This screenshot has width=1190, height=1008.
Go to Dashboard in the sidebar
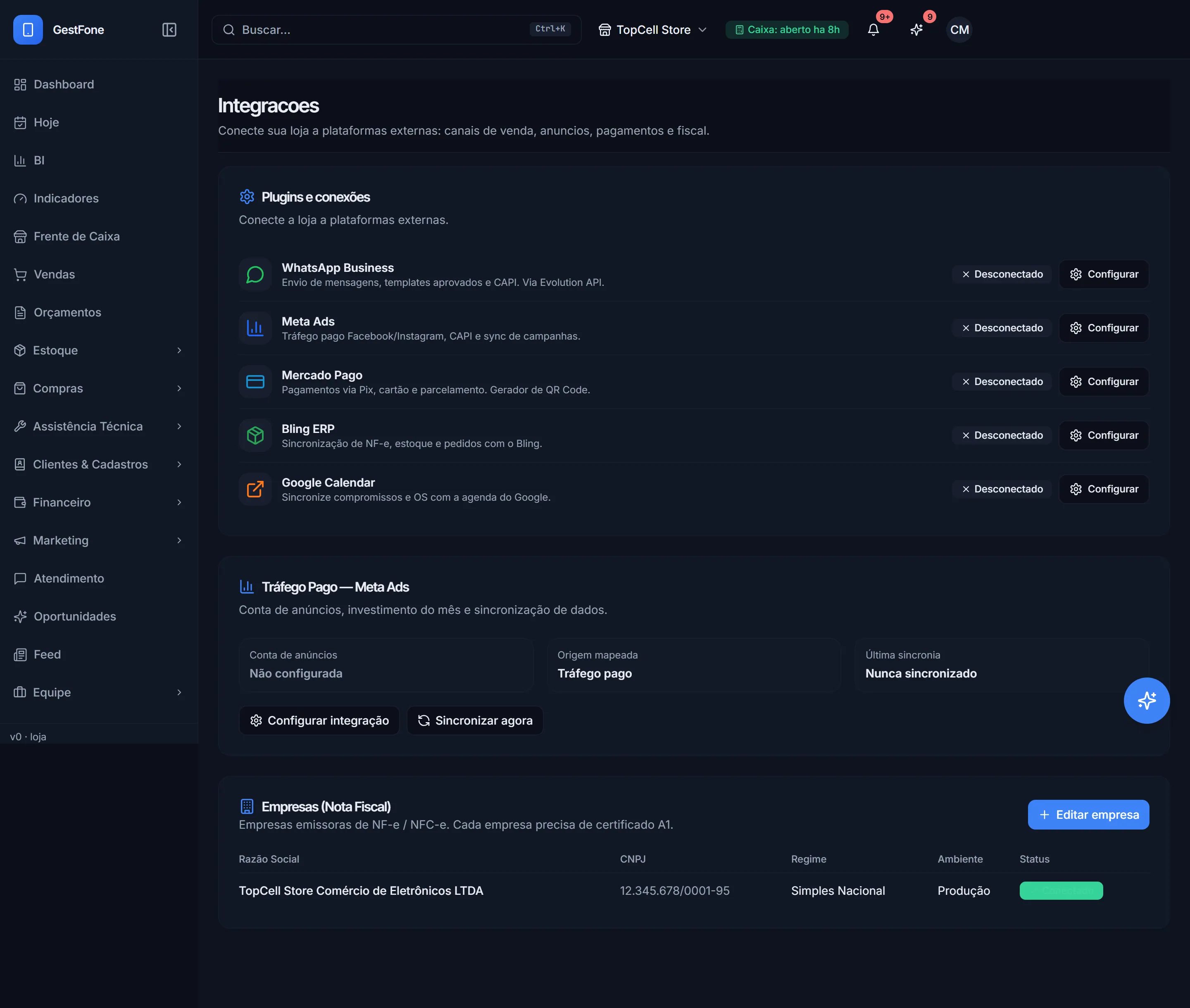(x=100, y=85)
